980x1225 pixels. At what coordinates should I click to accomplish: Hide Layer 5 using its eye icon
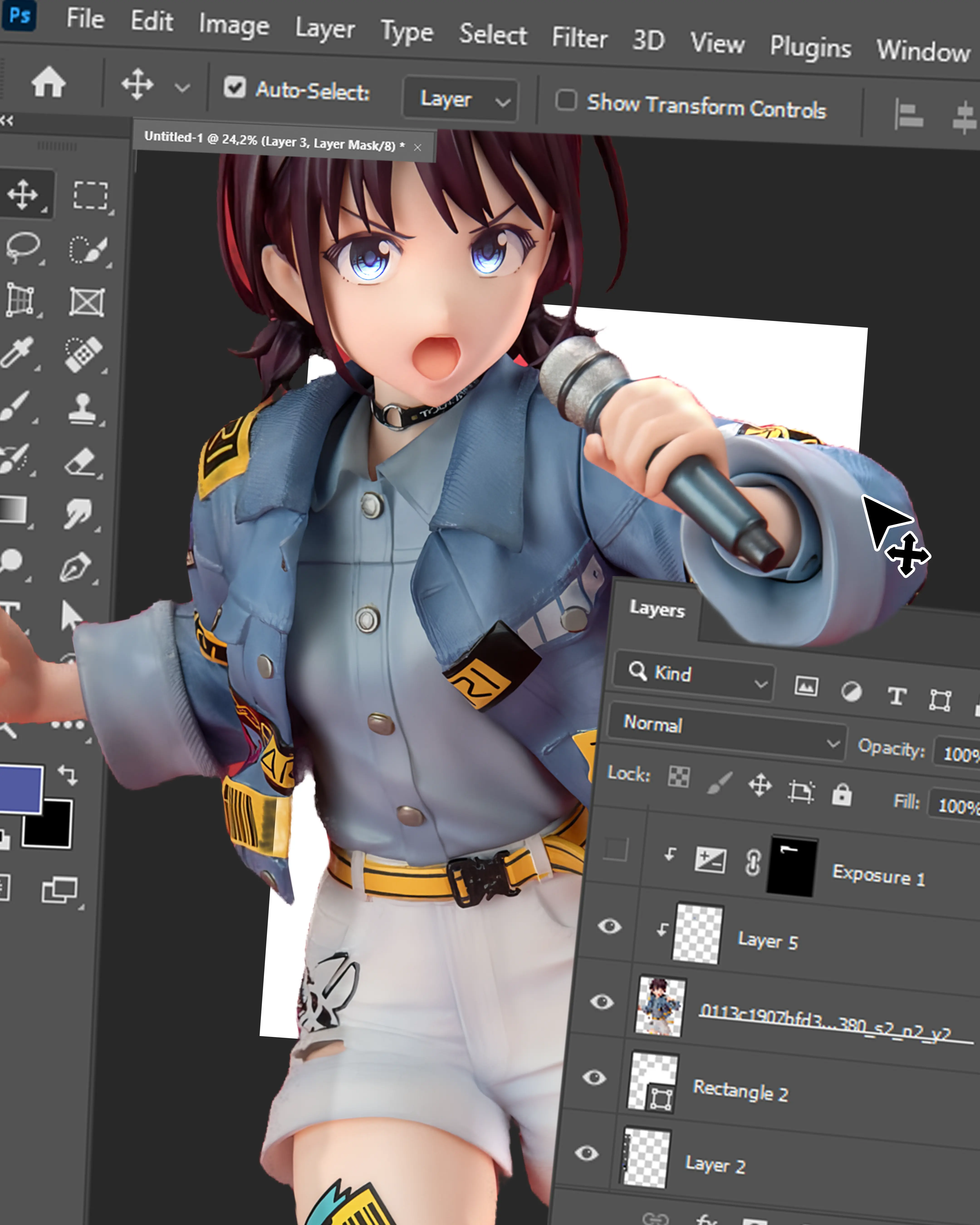[610, 927]
